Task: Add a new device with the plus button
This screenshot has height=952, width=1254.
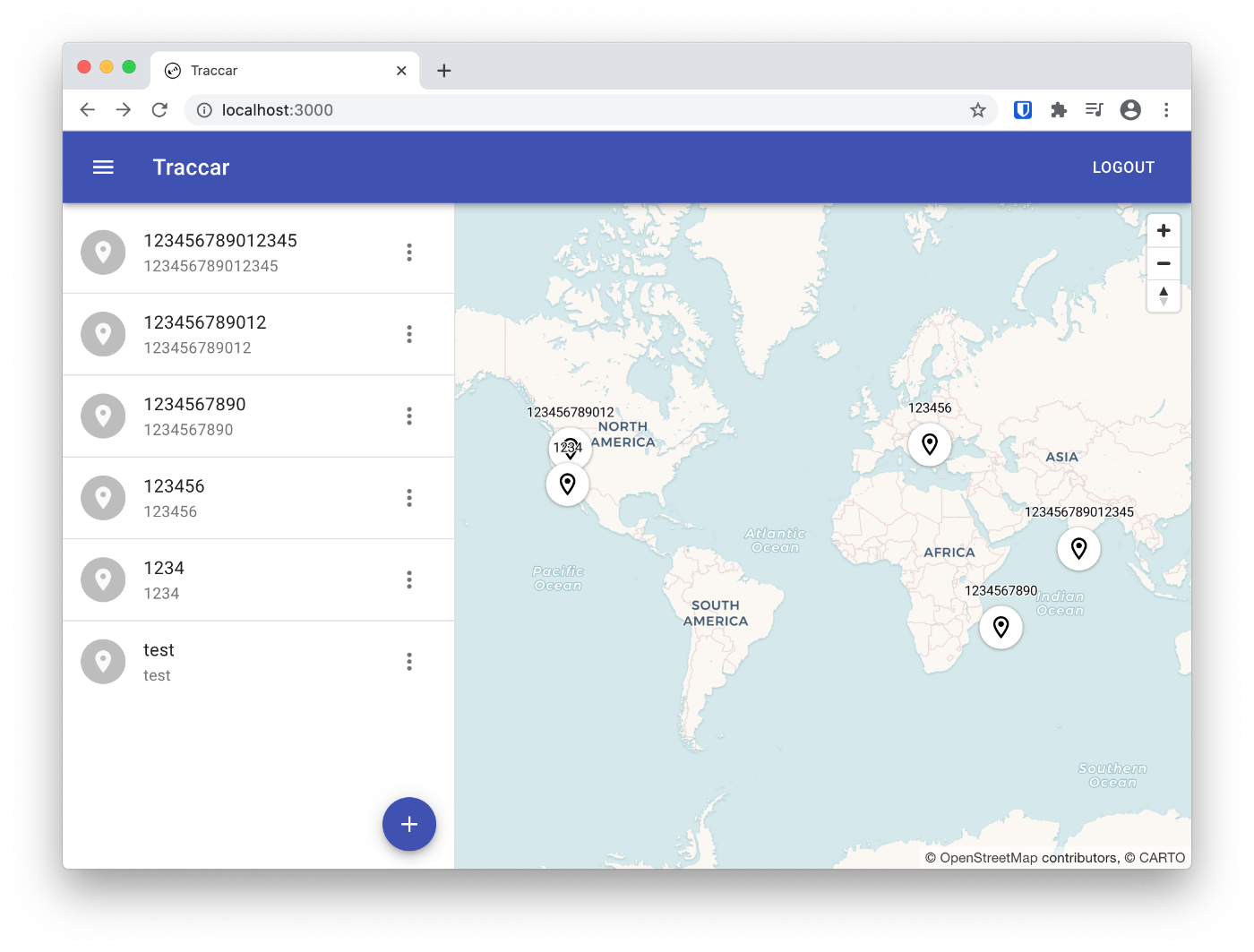Action: coord(409,824)
